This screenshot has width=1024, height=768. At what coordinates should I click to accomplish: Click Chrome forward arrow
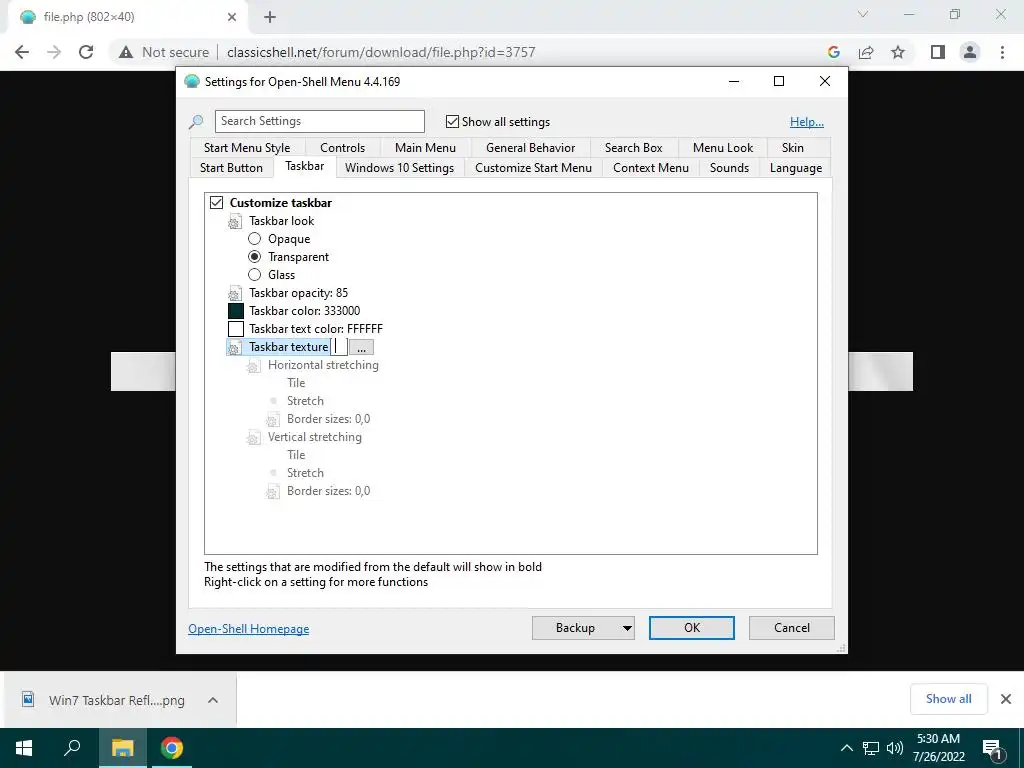pos(54,52)
